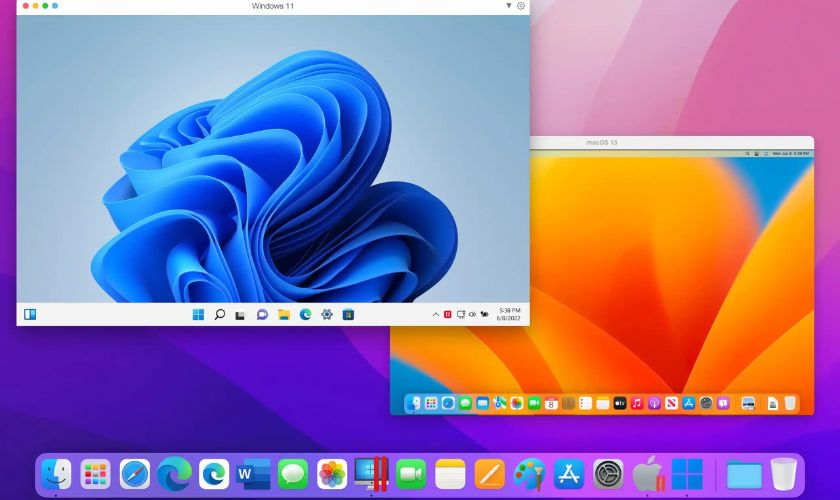Launch Edge from the Windows 11 taskbar
The width and height of the screenshot is (840, 500).
[305, 315]
